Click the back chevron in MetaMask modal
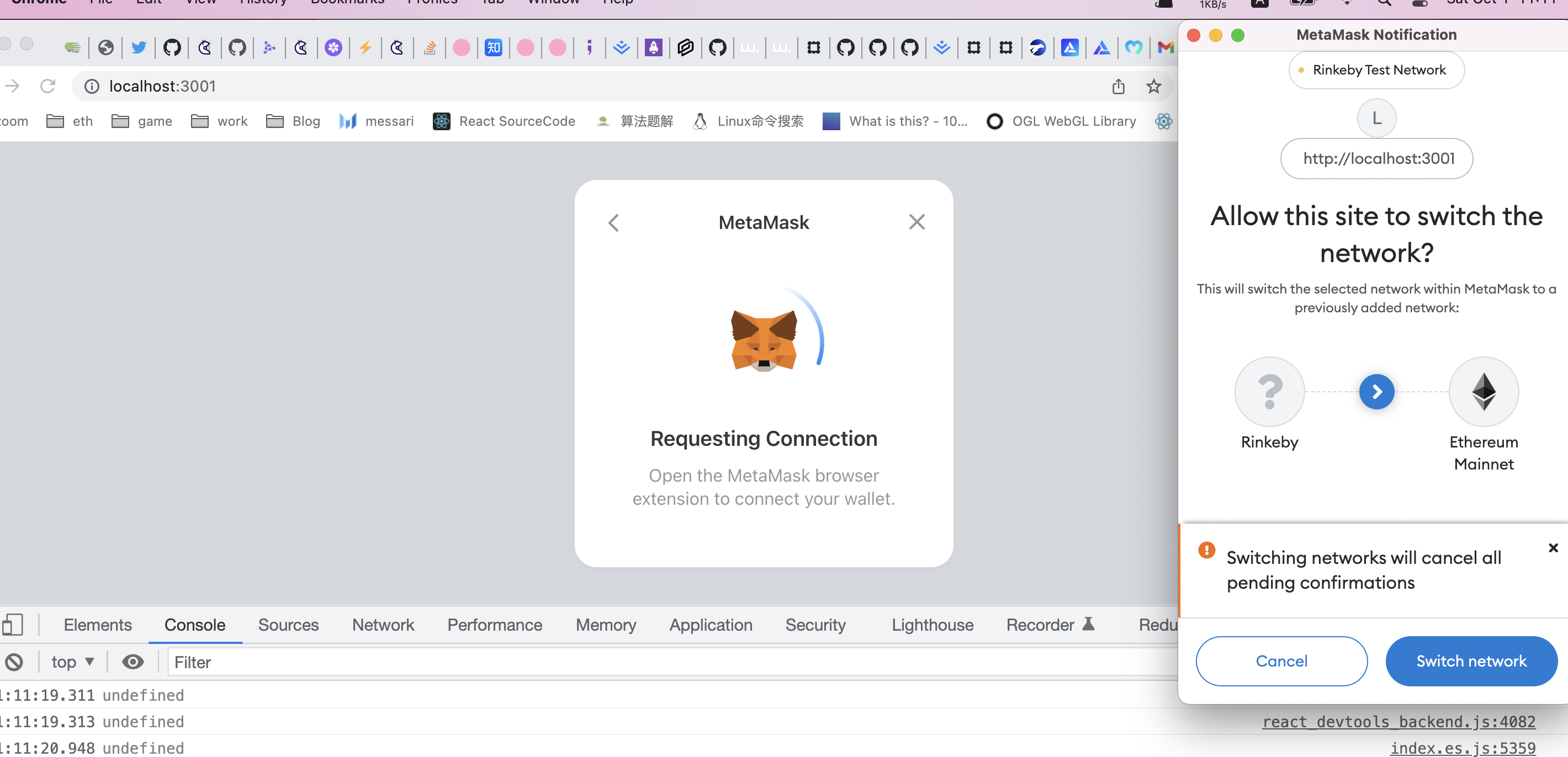 tap(613, 223)
